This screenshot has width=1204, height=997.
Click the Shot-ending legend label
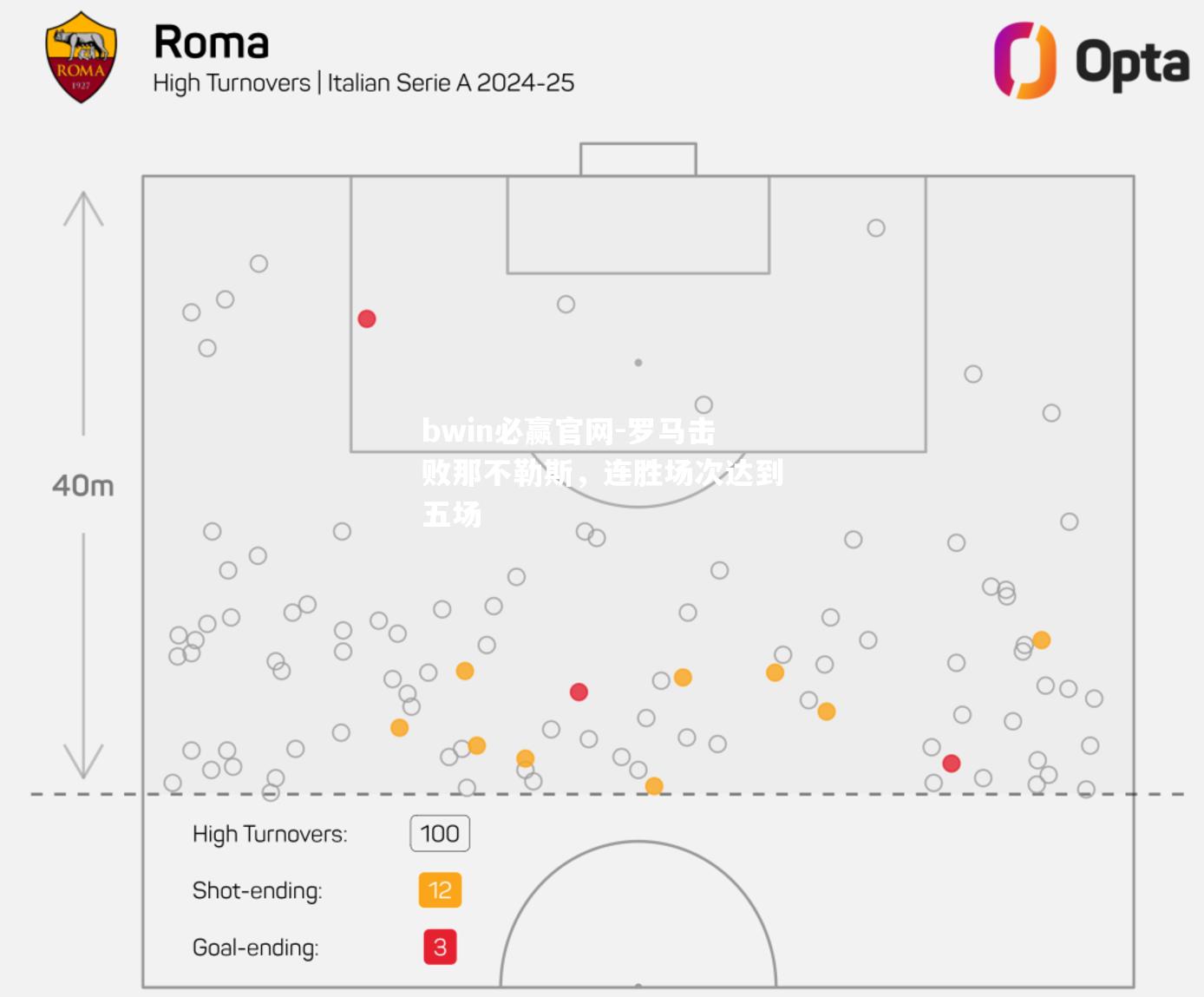(x=258, y=891)
